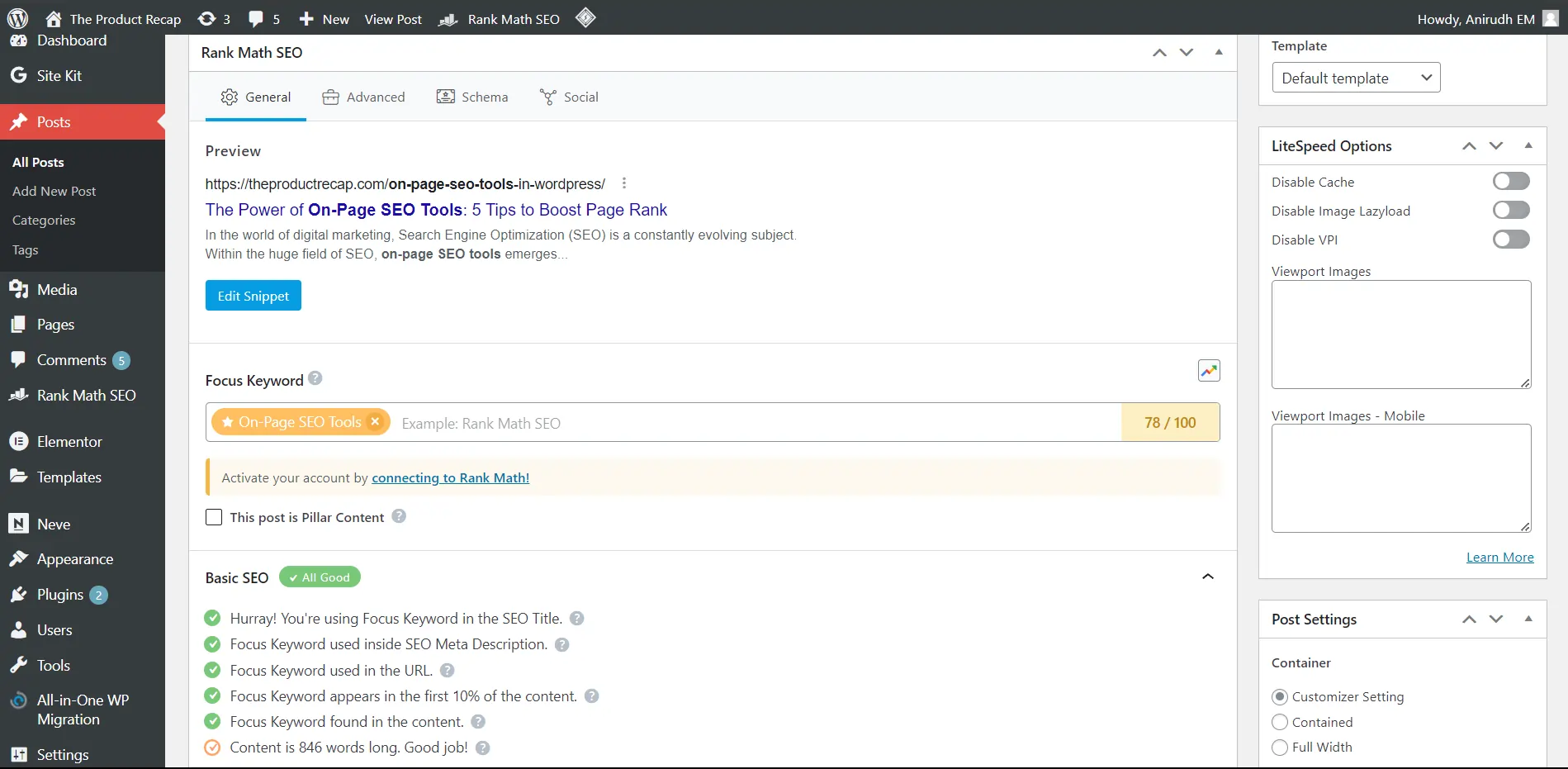
Task: Move Rank Math SEO panel down
Action: tap(1187, 52)
